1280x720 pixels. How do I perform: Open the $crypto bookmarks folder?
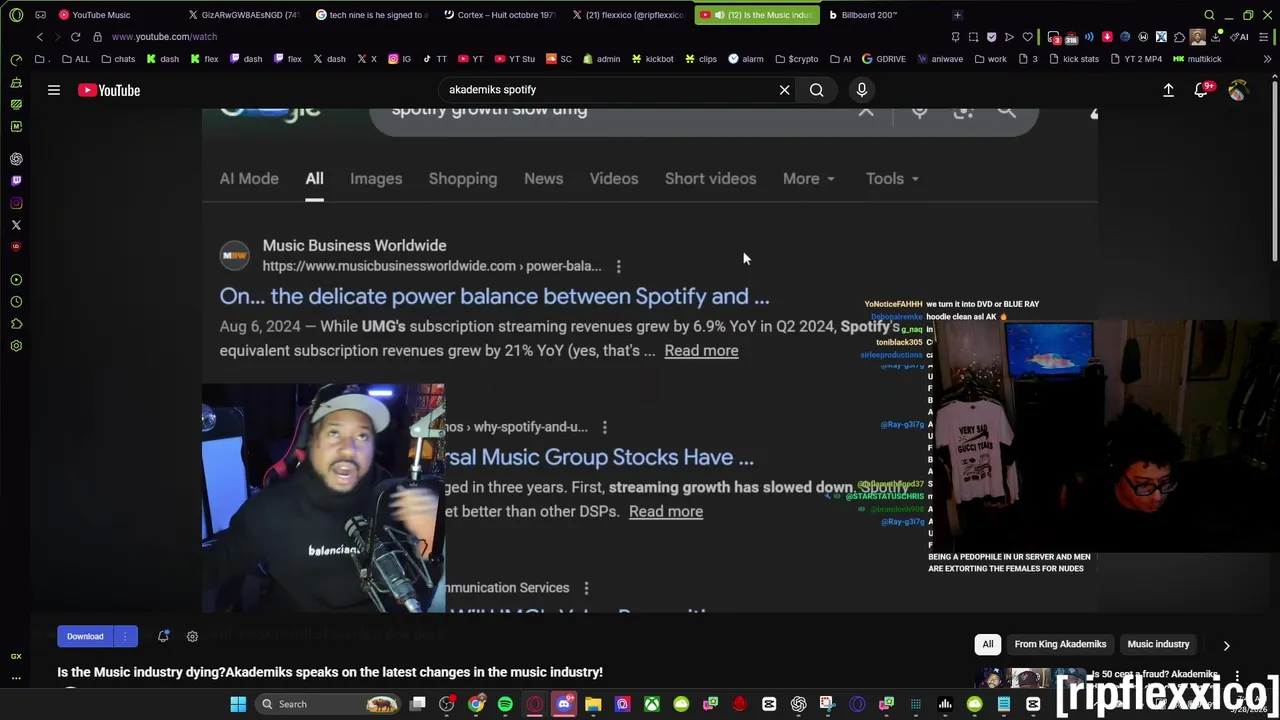point(796,59)
